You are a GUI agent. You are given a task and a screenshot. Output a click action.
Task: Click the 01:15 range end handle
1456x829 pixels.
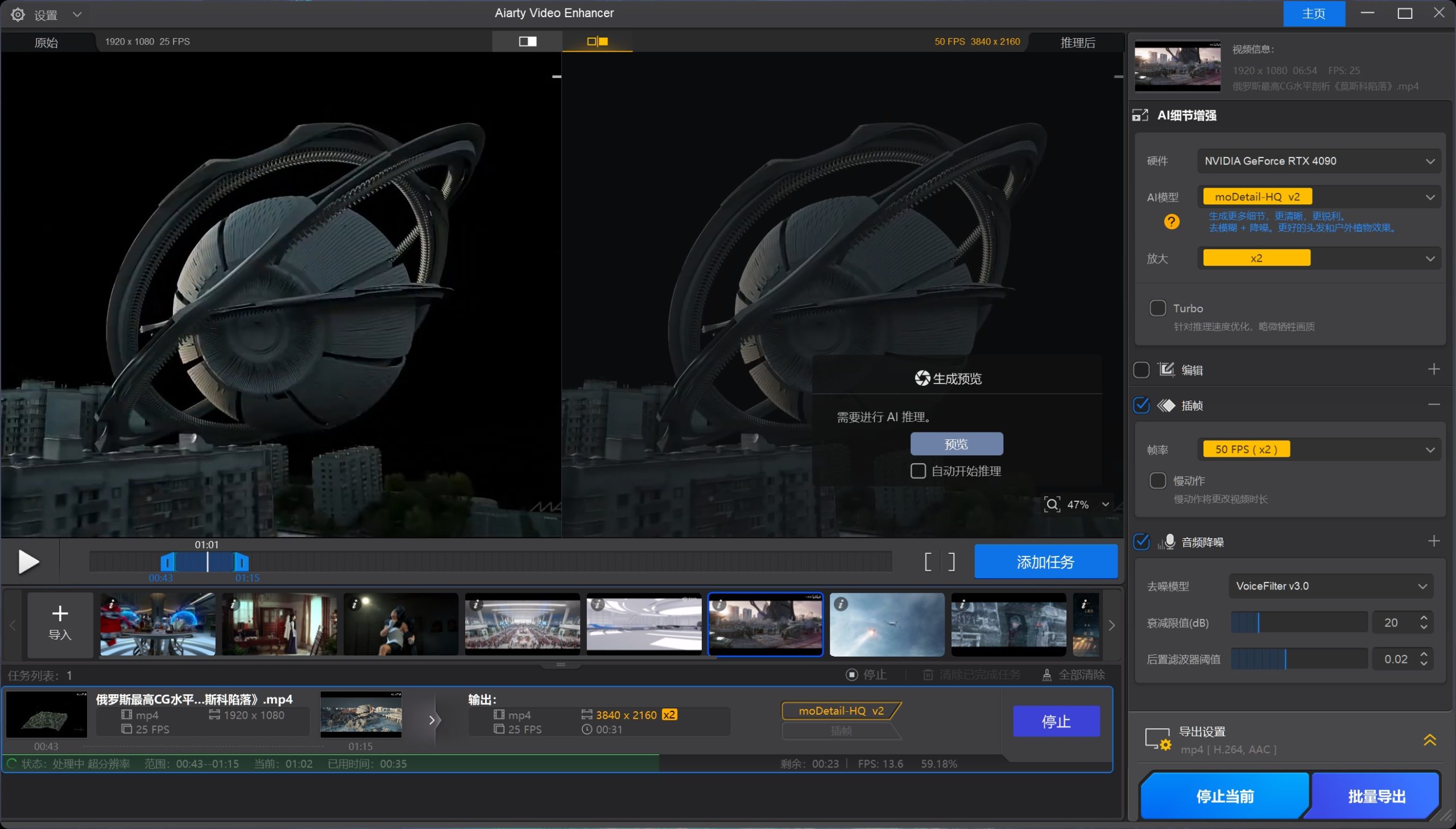(242, 563)
